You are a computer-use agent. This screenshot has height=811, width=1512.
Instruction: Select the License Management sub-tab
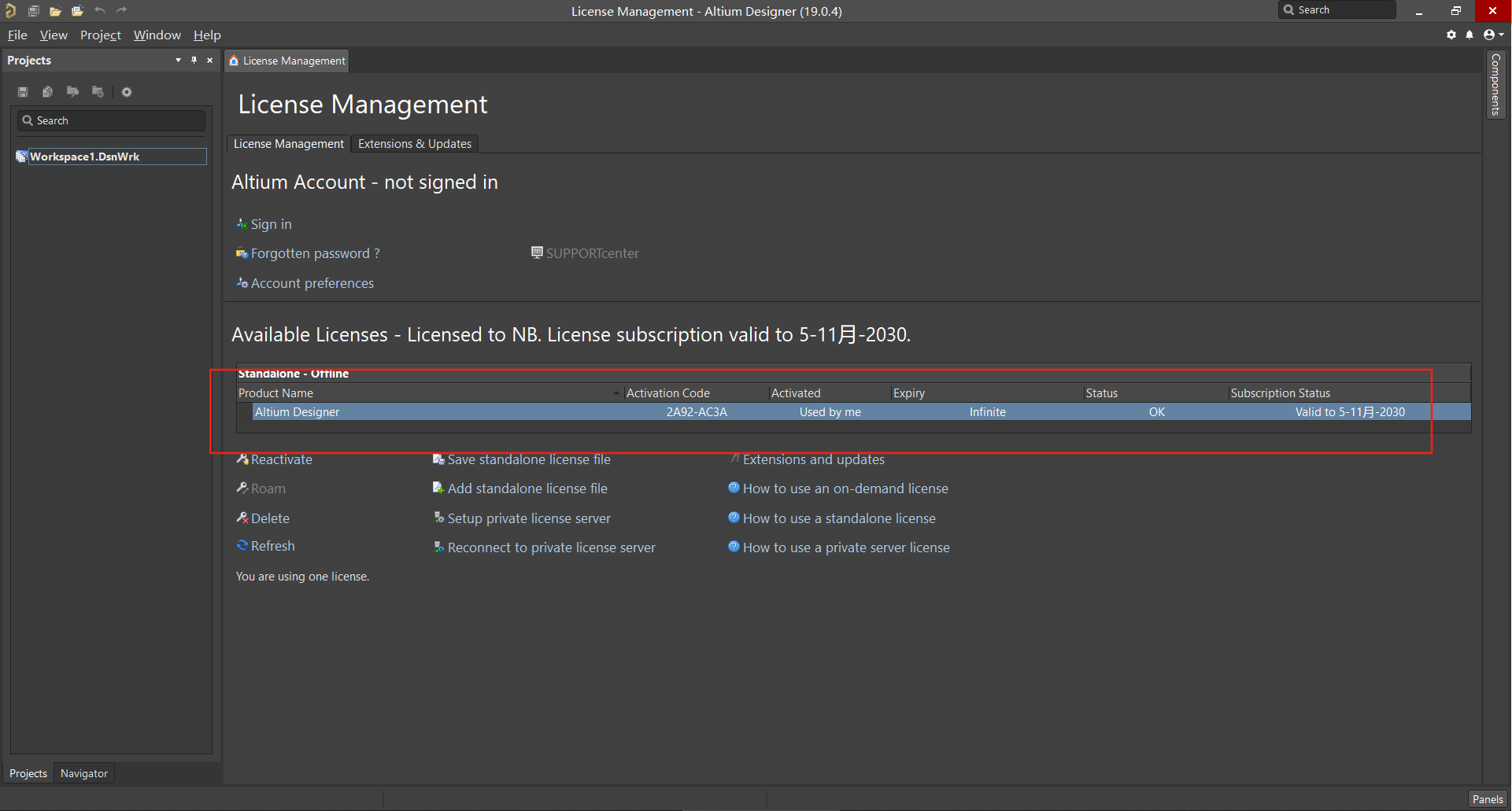coord(288,144)
